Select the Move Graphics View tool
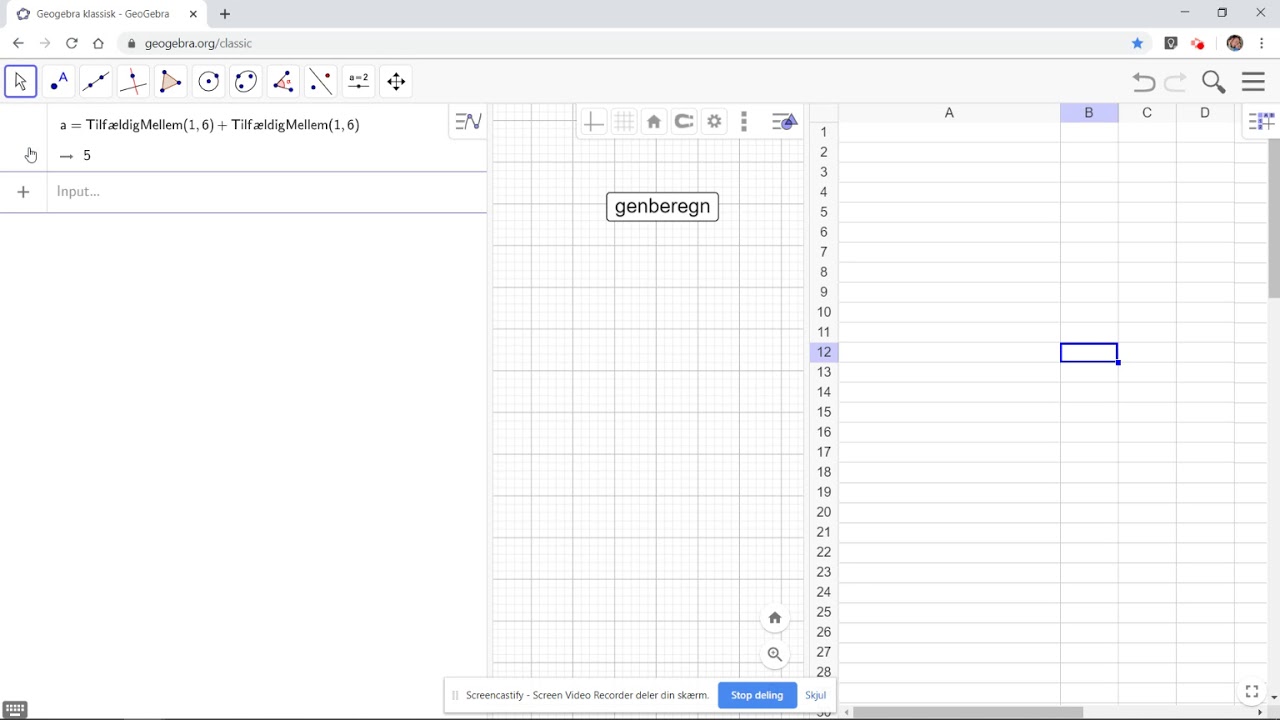The width and height of the screenshot is (1280, 720). point(397,82)
